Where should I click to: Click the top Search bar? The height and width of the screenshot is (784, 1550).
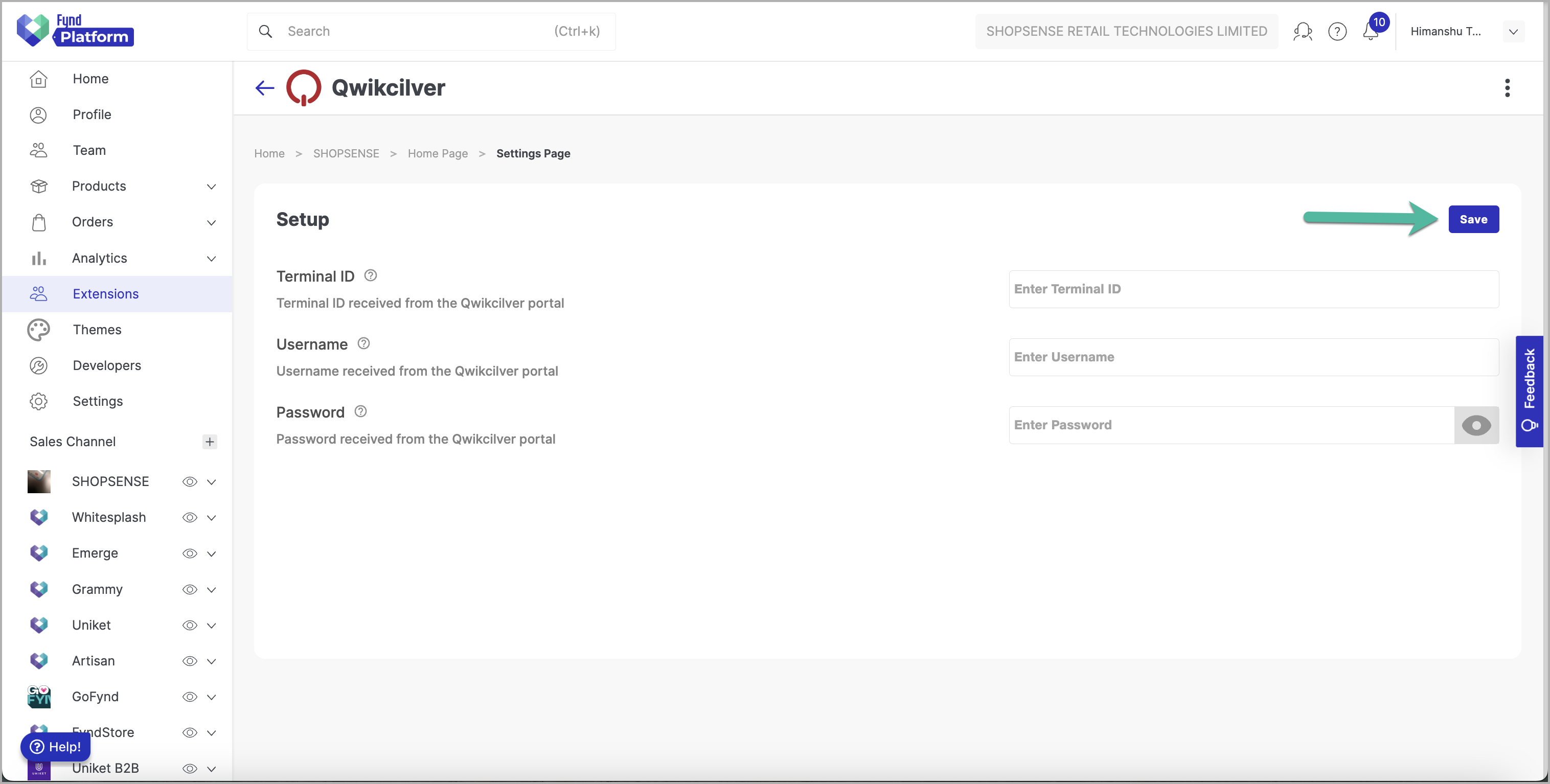tap(431, 31)
